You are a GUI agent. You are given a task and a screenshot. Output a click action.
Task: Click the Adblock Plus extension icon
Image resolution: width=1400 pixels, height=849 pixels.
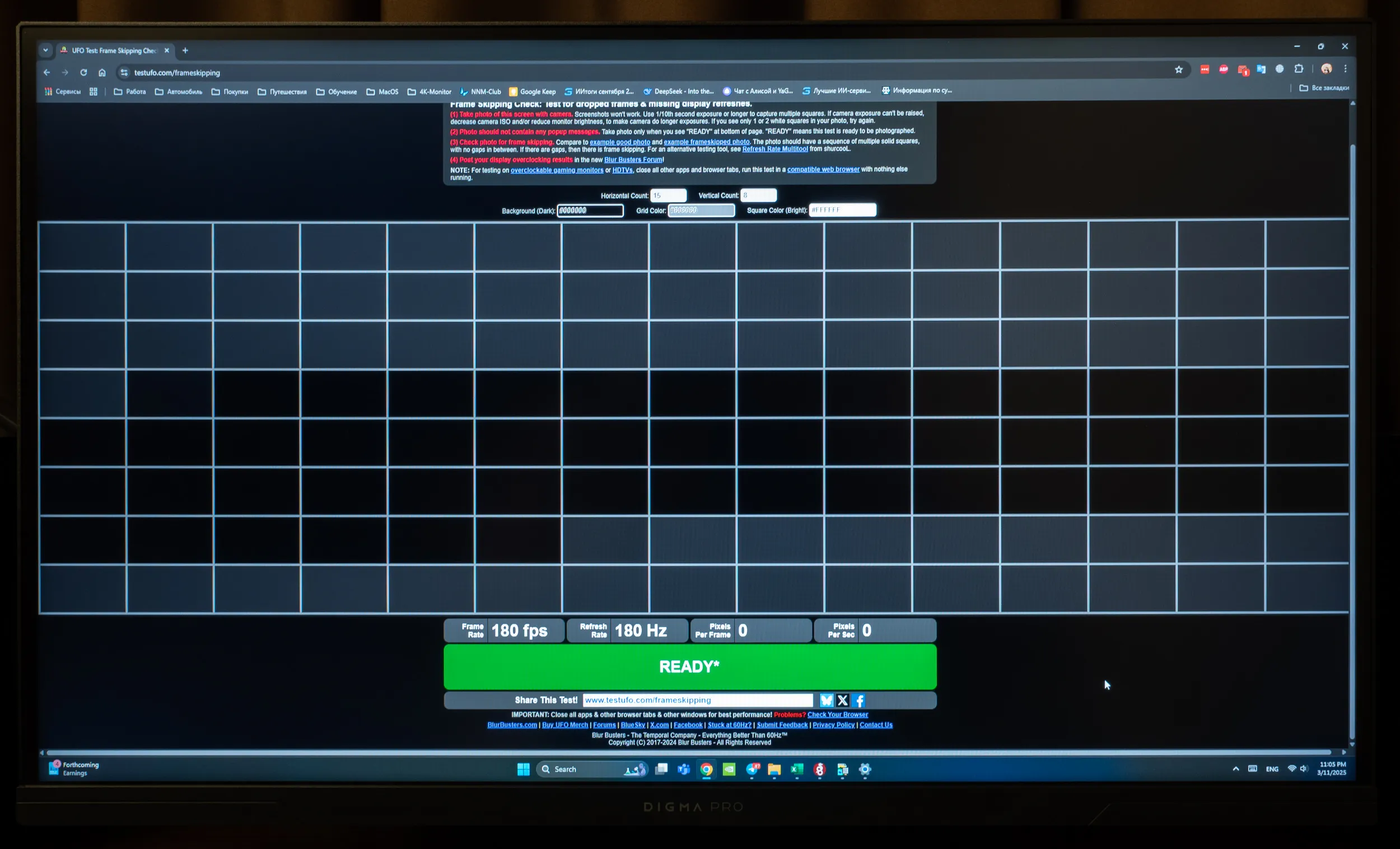[1223, 69]
